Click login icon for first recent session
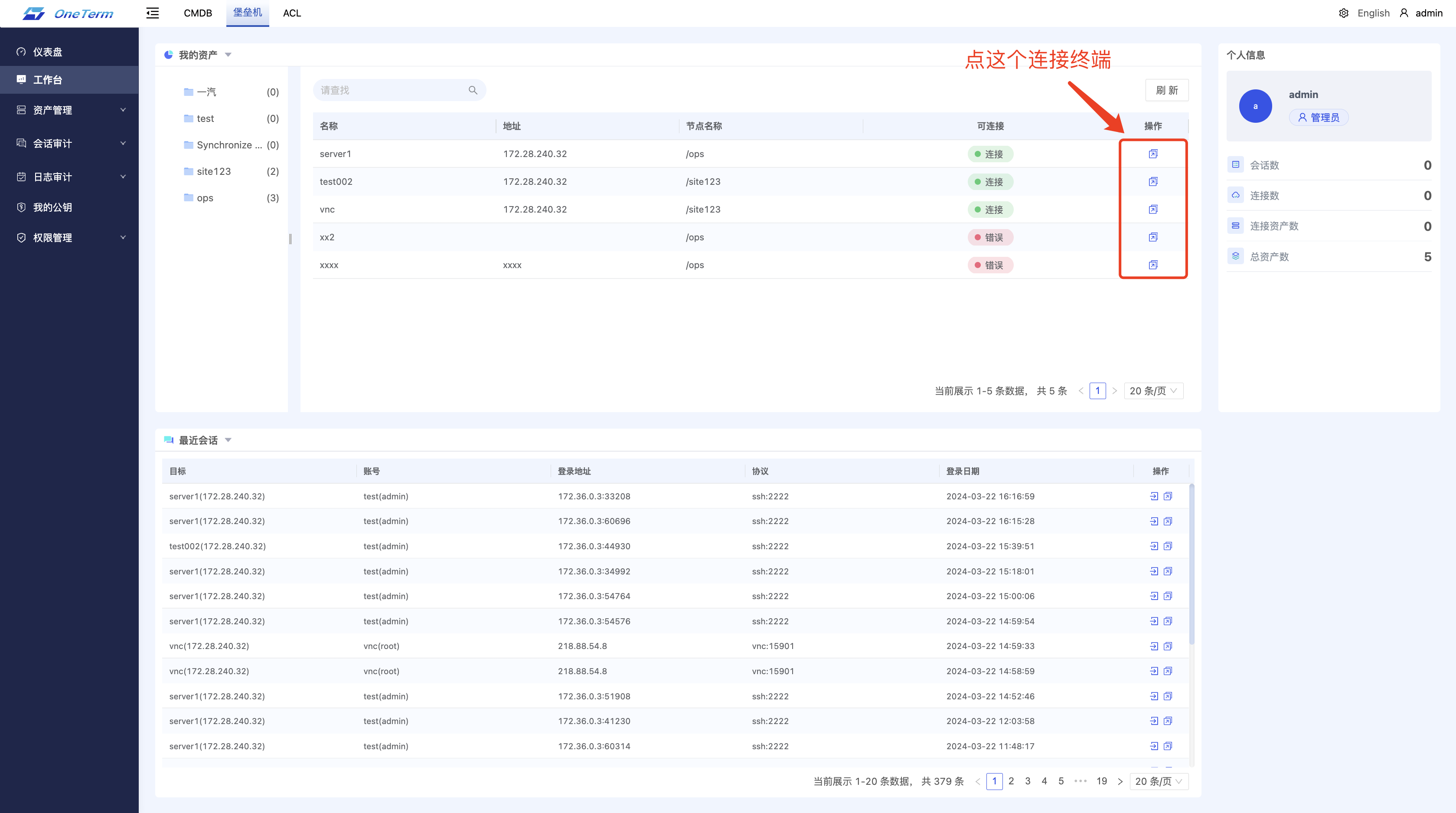The height and width of the screenshot is (813, 1456). (x=1154, y=496)
